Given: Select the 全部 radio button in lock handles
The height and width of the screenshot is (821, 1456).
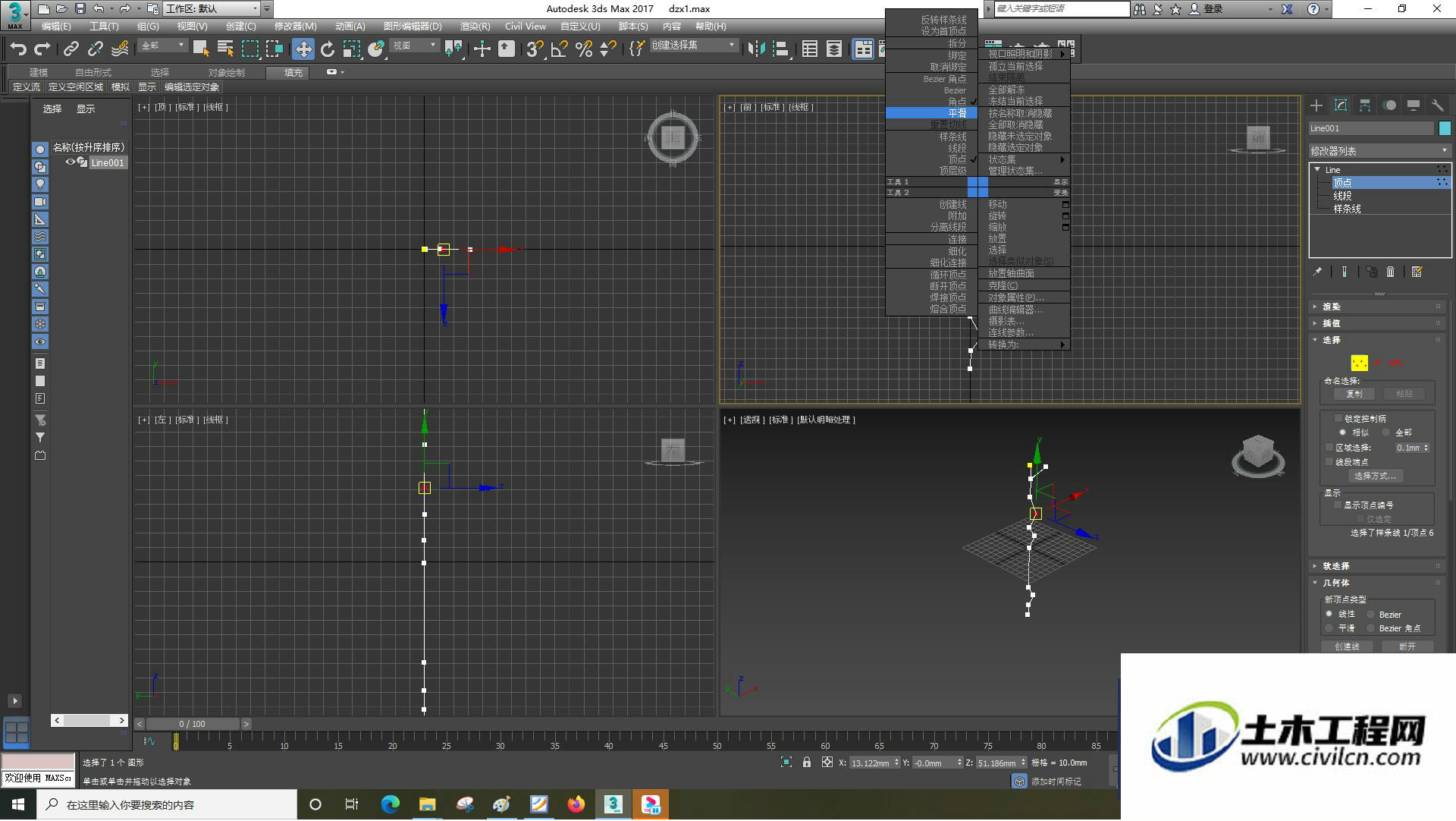Looking at the screenshot, I should coord(1385,433).
